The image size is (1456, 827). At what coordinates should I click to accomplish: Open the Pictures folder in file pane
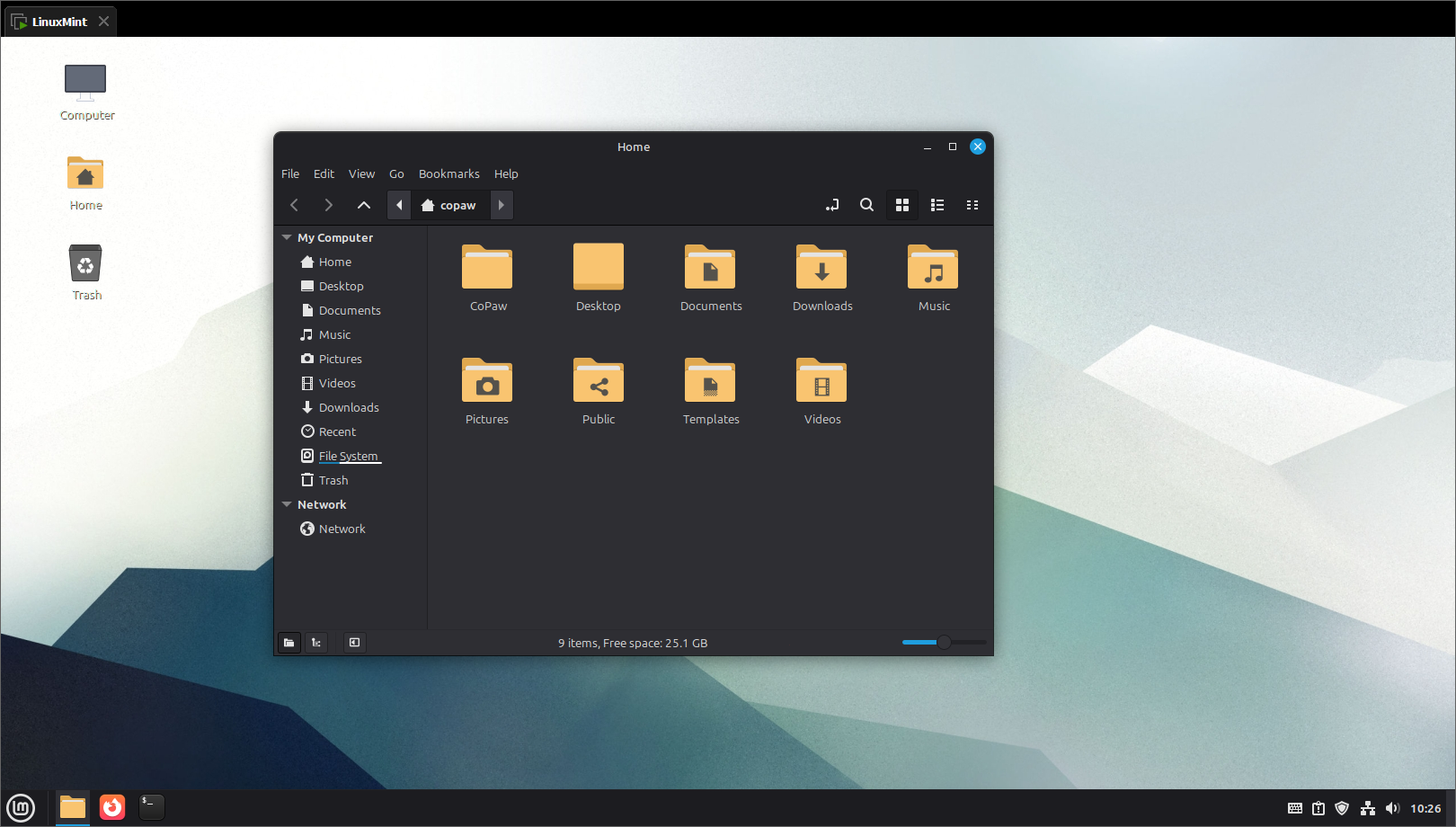pos(487,381)
